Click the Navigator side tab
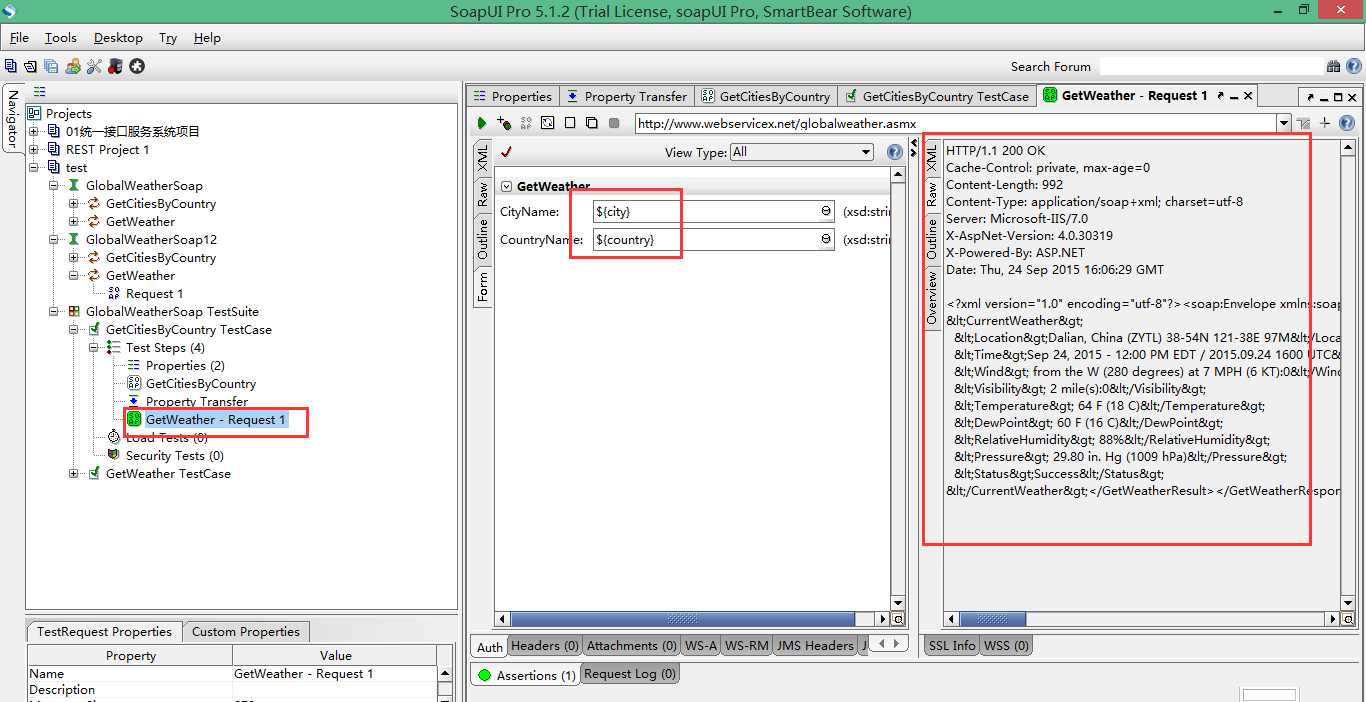The height and width of the screenshot is (702, 1366). [12, 117]
